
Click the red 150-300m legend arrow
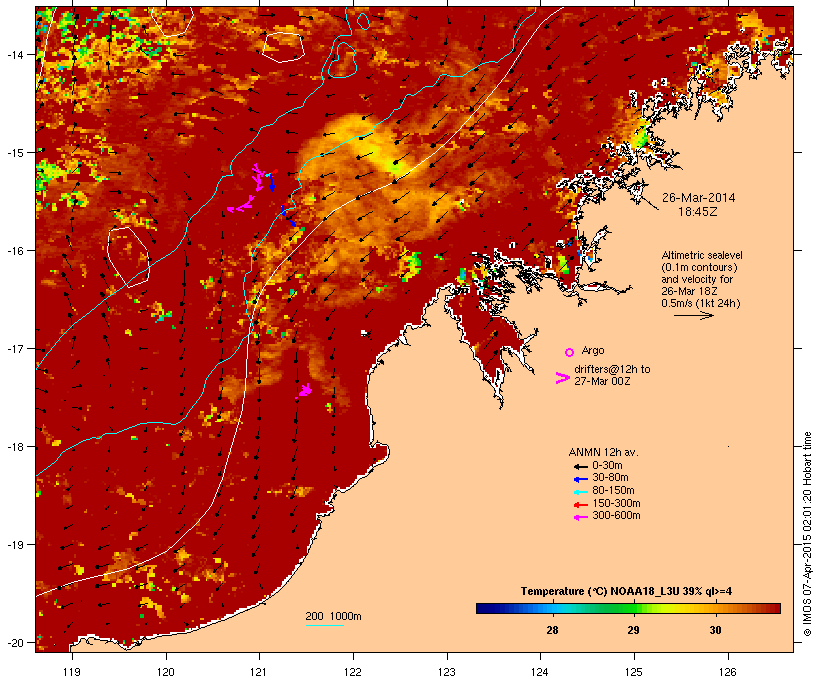click(x=580, y=505)
